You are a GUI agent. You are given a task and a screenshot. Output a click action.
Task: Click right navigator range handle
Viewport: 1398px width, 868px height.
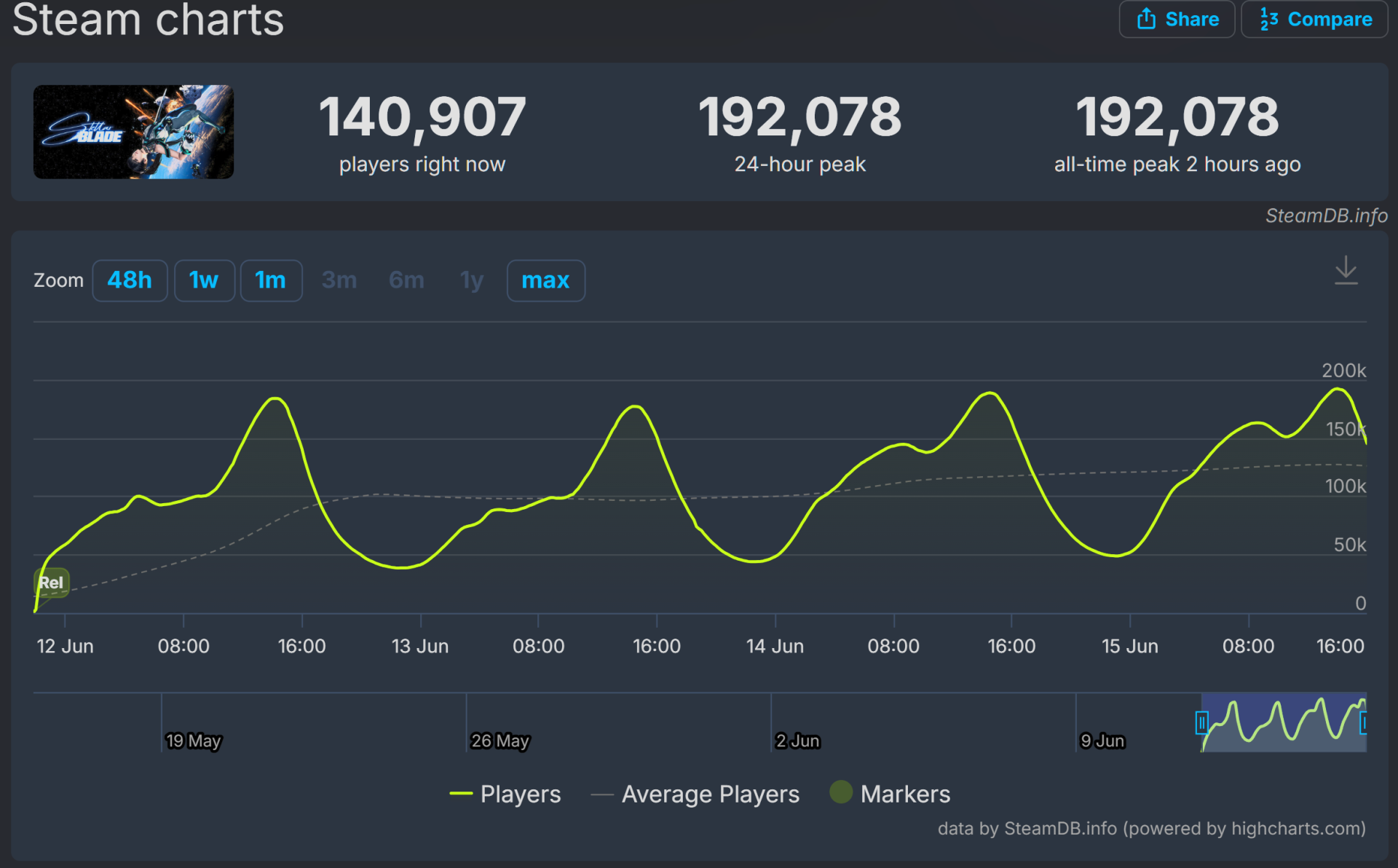tap(1364, 722)
